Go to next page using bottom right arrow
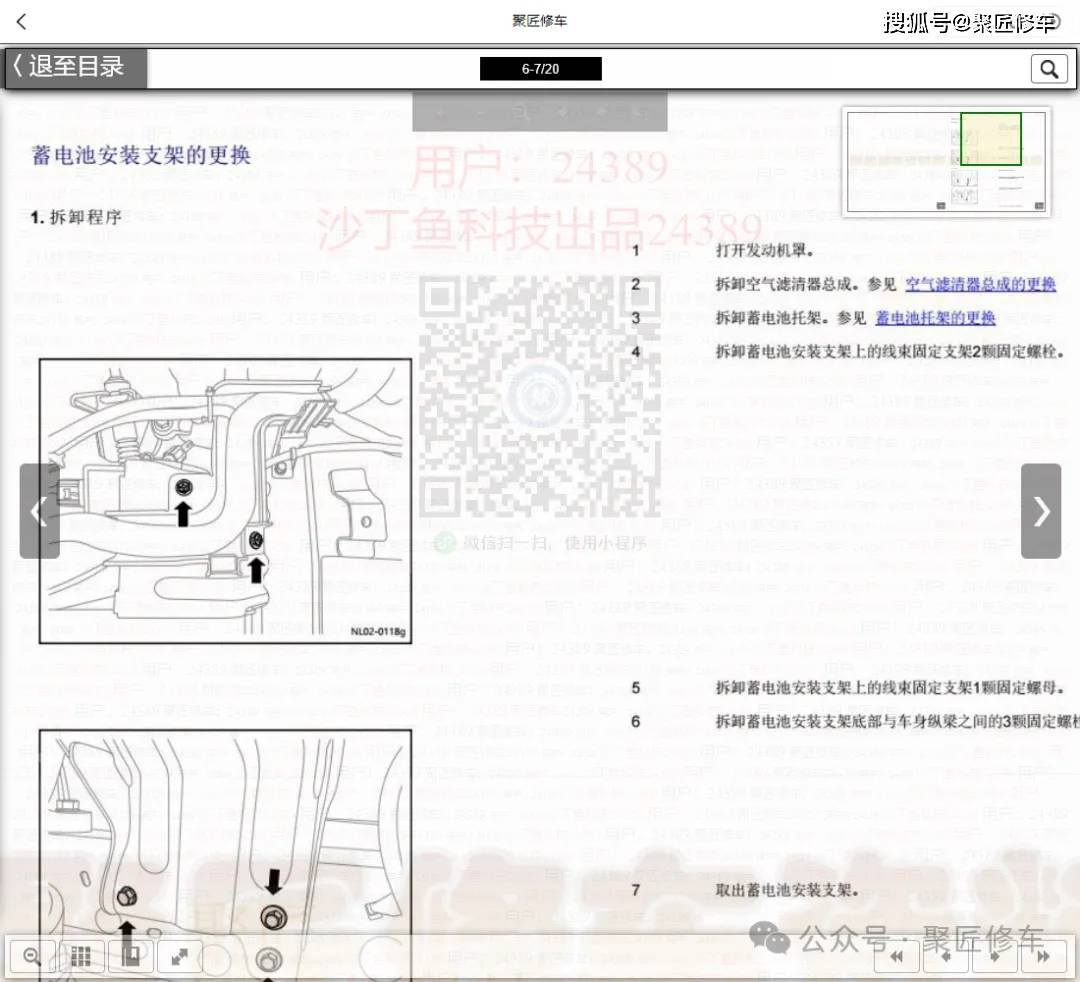The image size is (1080, 982). 994,957
